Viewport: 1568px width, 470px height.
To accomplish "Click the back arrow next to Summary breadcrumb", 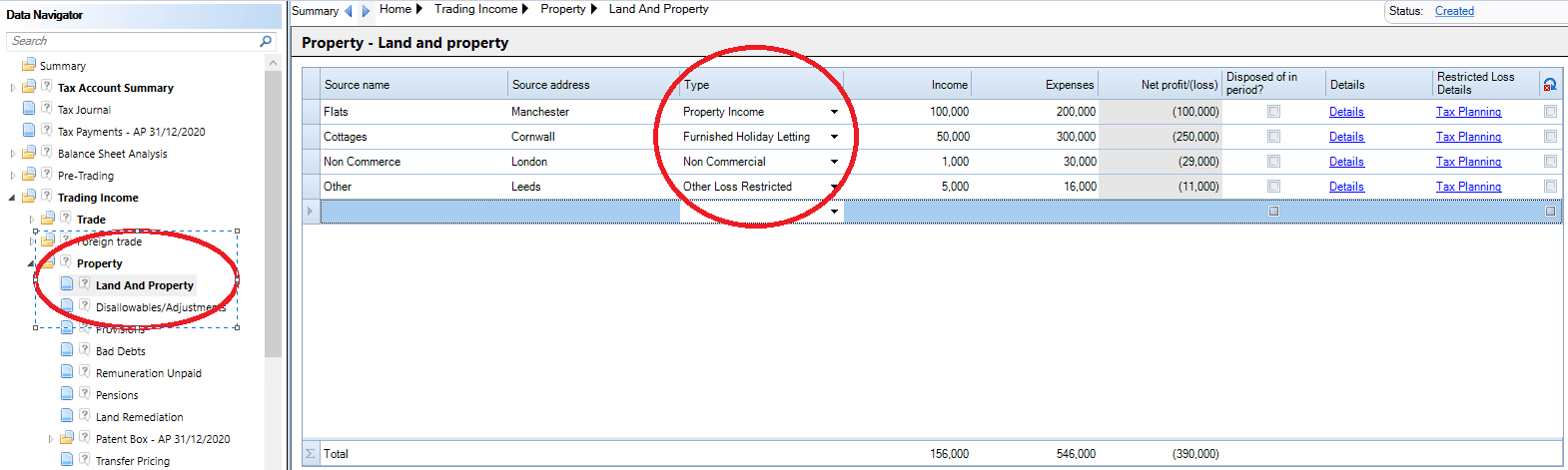I will 348,11.
